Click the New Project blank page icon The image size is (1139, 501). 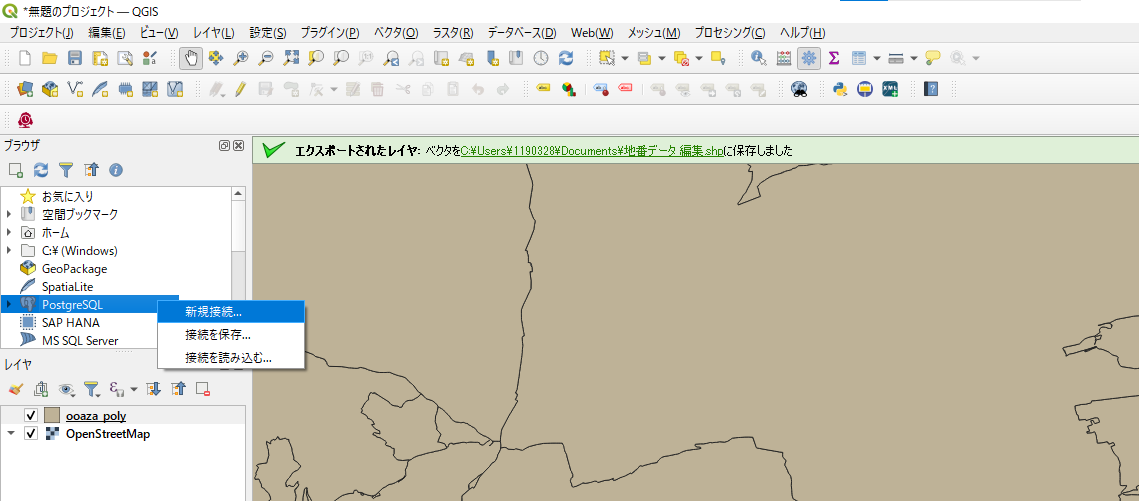tap(25, 58)
